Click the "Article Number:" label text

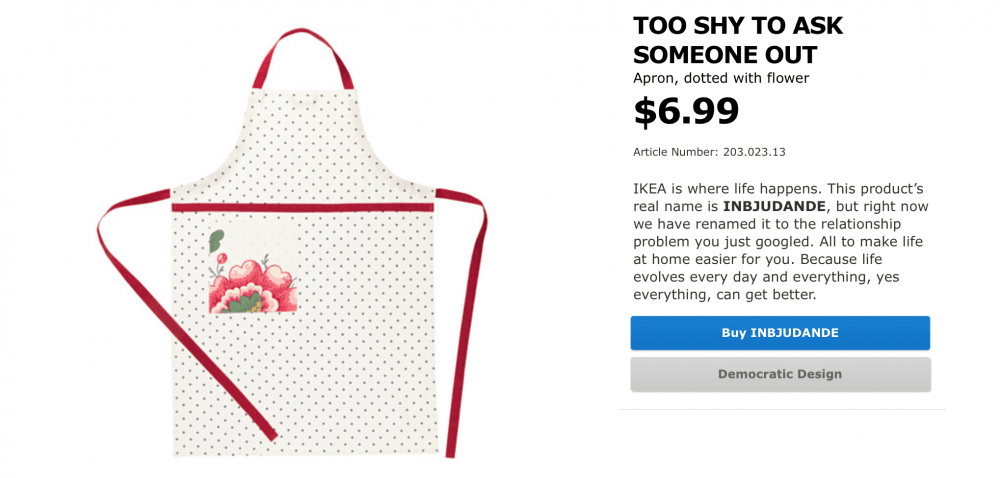point(675,152)
